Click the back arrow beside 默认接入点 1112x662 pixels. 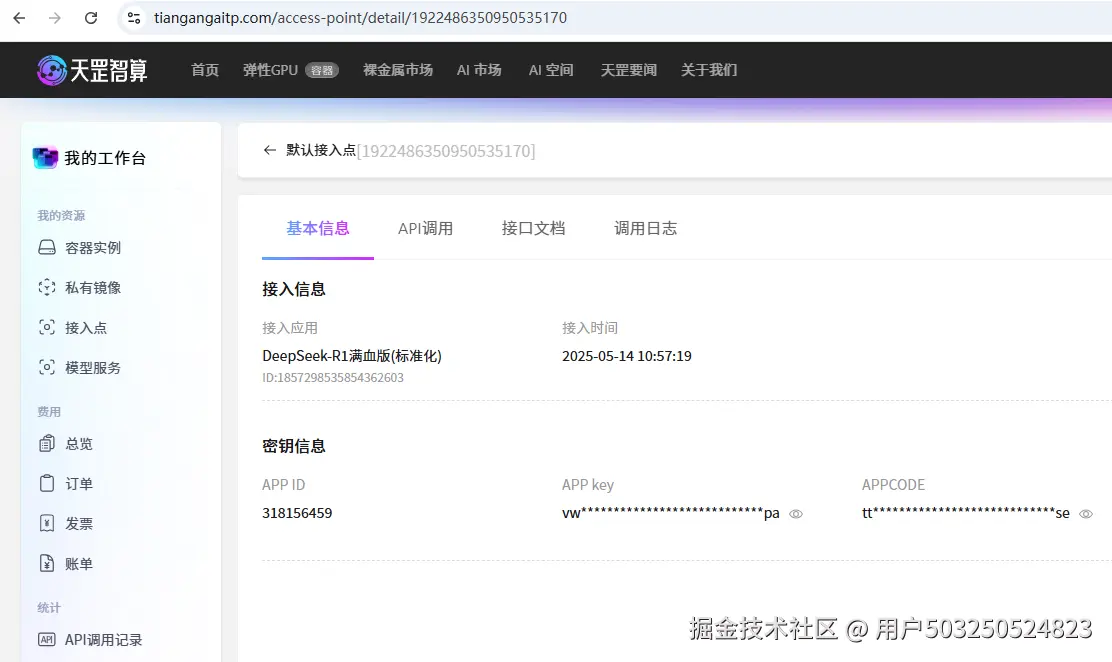(x=269, y=150)
